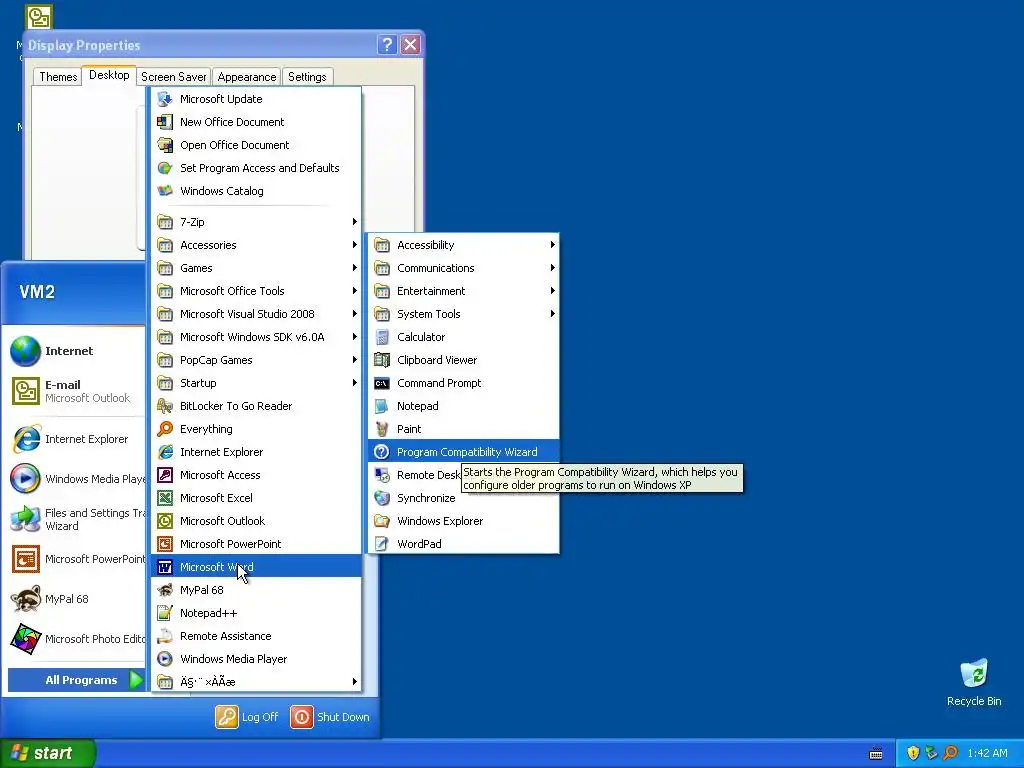1024x768 pixels.
Task: Open Windows Explorer from Accessories
Action: (464, 520)
